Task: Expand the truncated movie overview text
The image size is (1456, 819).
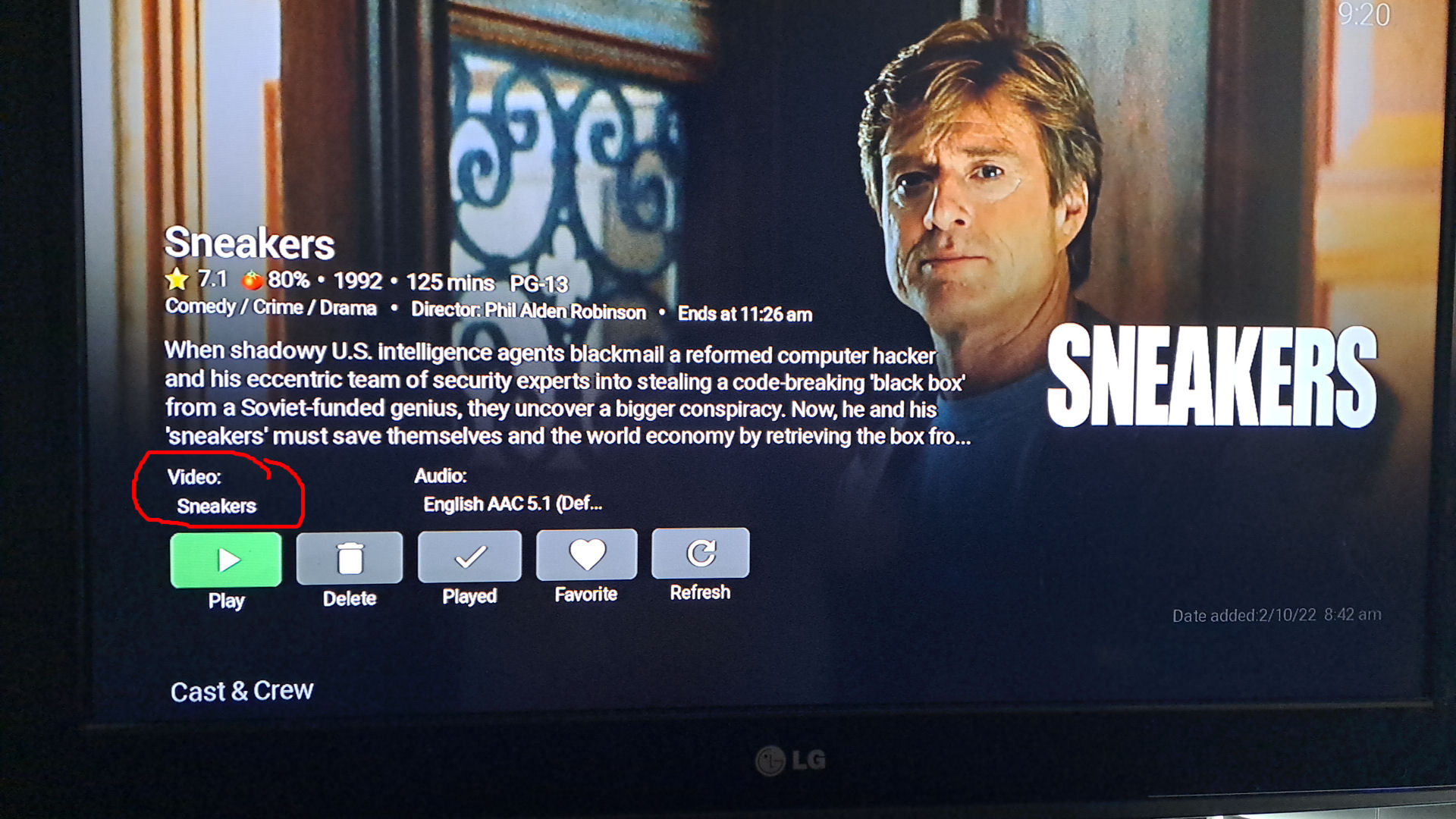Action: [x=567, y=394]
